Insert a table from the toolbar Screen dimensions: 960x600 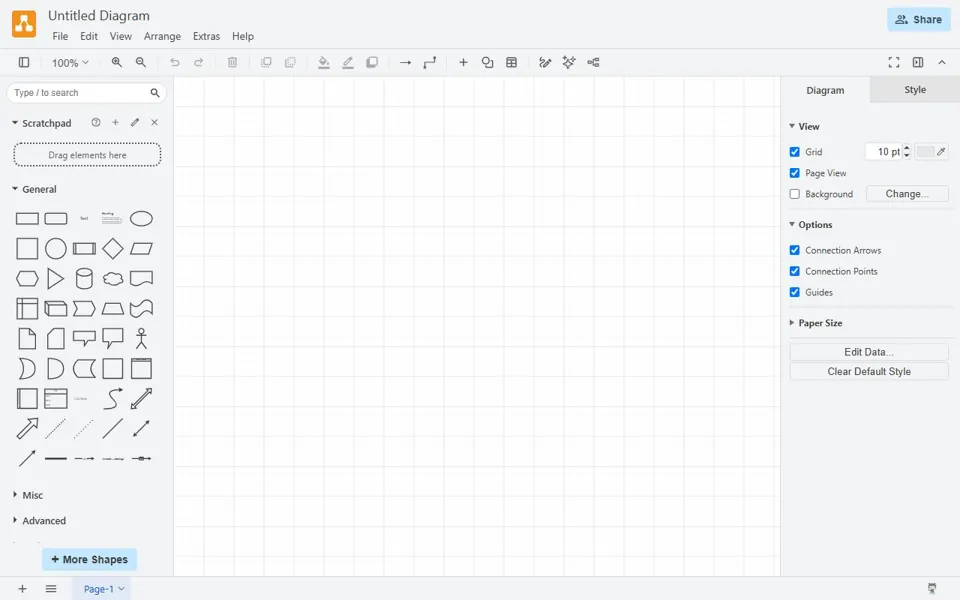512,62
